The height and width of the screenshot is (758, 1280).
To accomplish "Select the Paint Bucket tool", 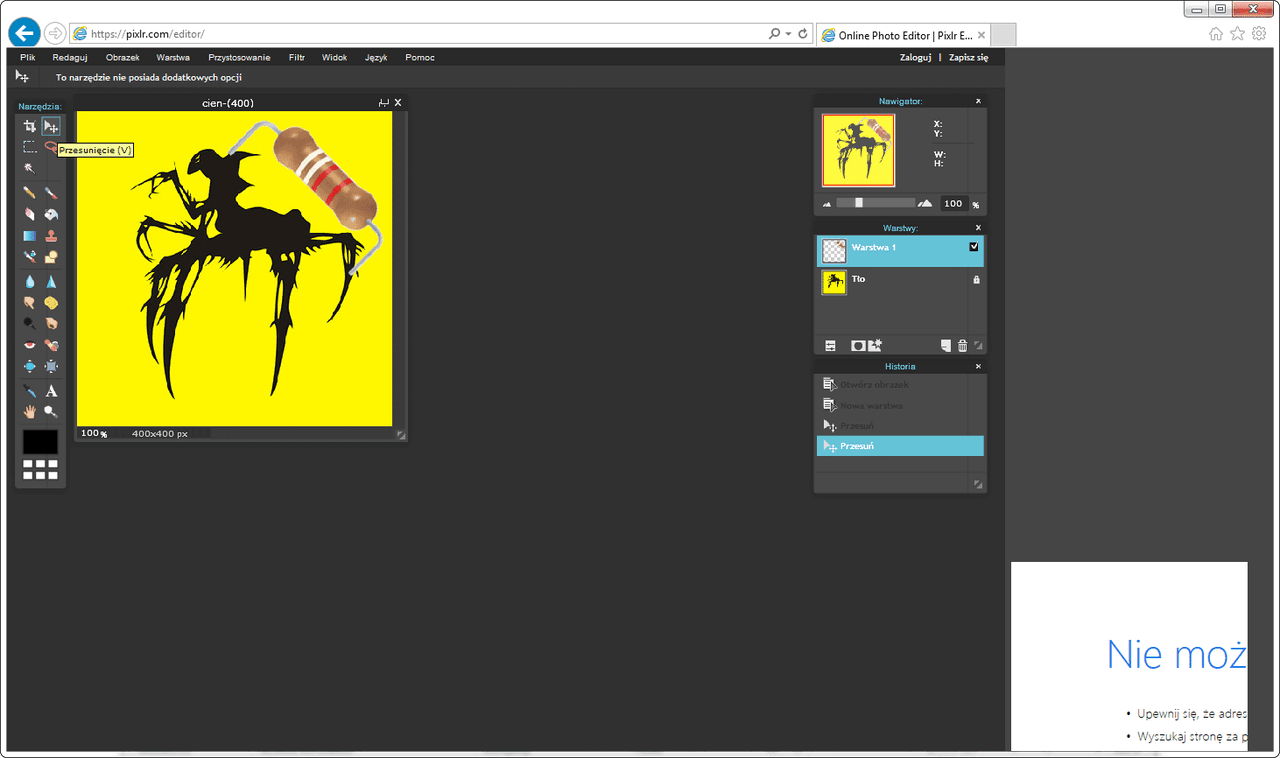I will [51, 214].
